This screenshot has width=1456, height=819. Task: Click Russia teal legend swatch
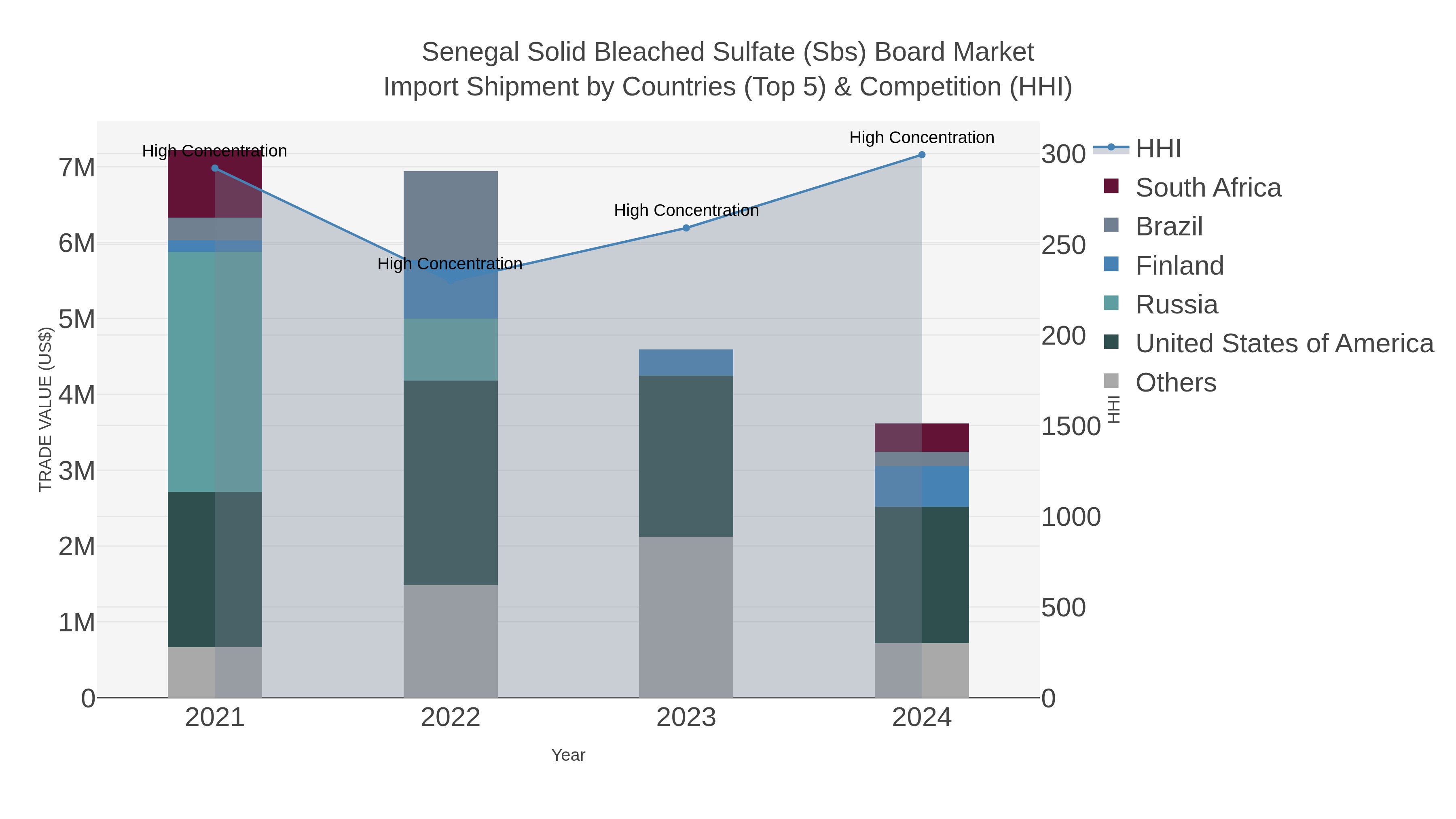[1111, 303]
